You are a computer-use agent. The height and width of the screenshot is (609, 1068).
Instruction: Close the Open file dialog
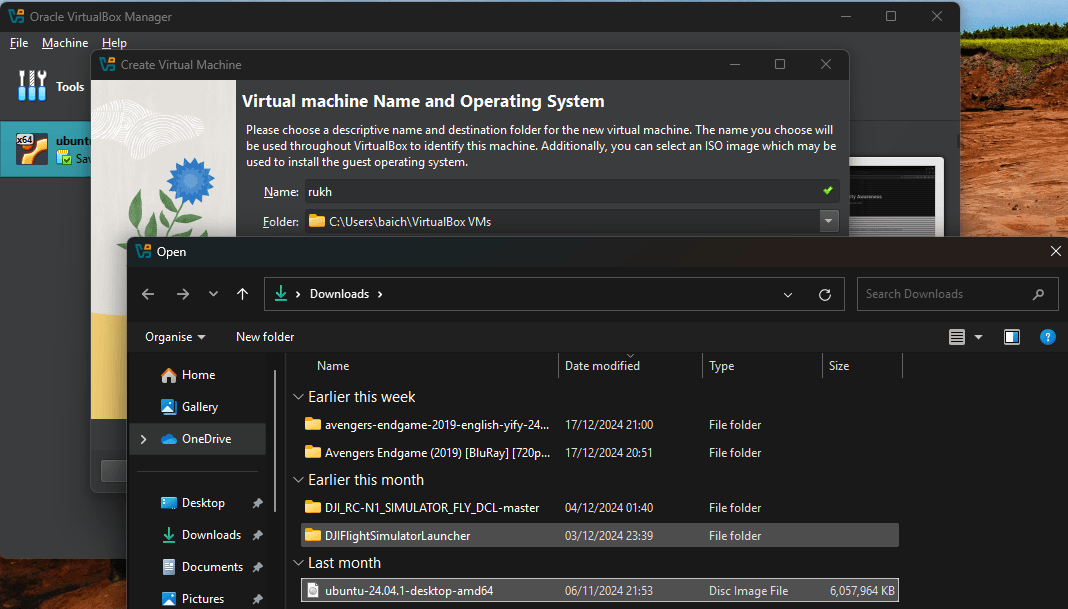[1056, 251]
